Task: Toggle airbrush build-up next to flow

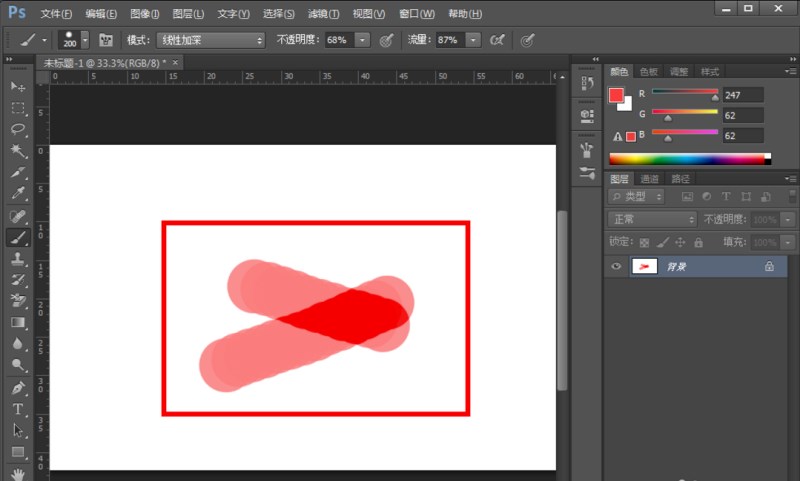Action: click(x=497, y=40)
